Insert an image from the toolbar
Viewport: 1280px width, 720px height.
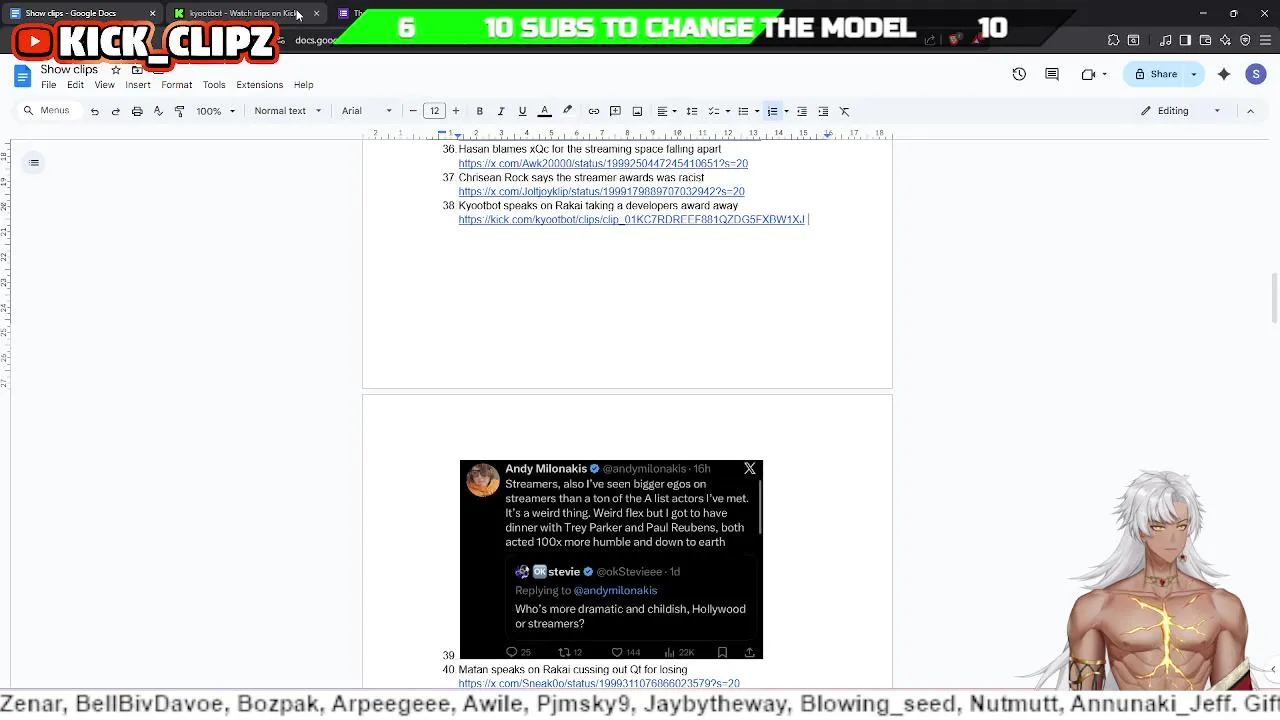tap(637, 111)
